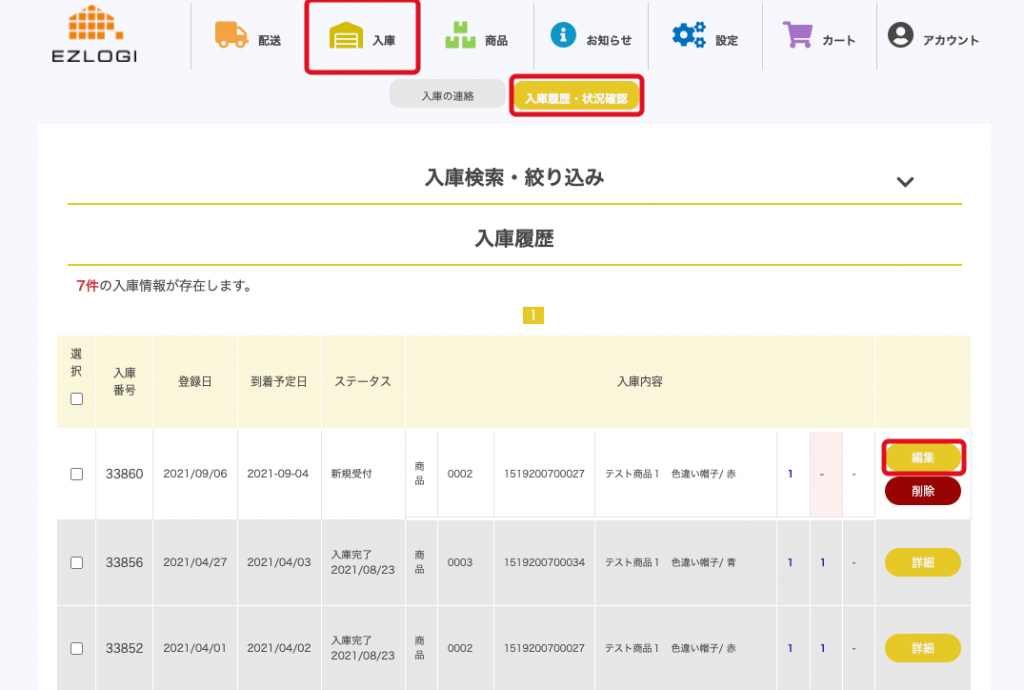Expand the 入庫検索・絞り込み chevron
Screen dimensions: 1024x690
click(905, 182)
